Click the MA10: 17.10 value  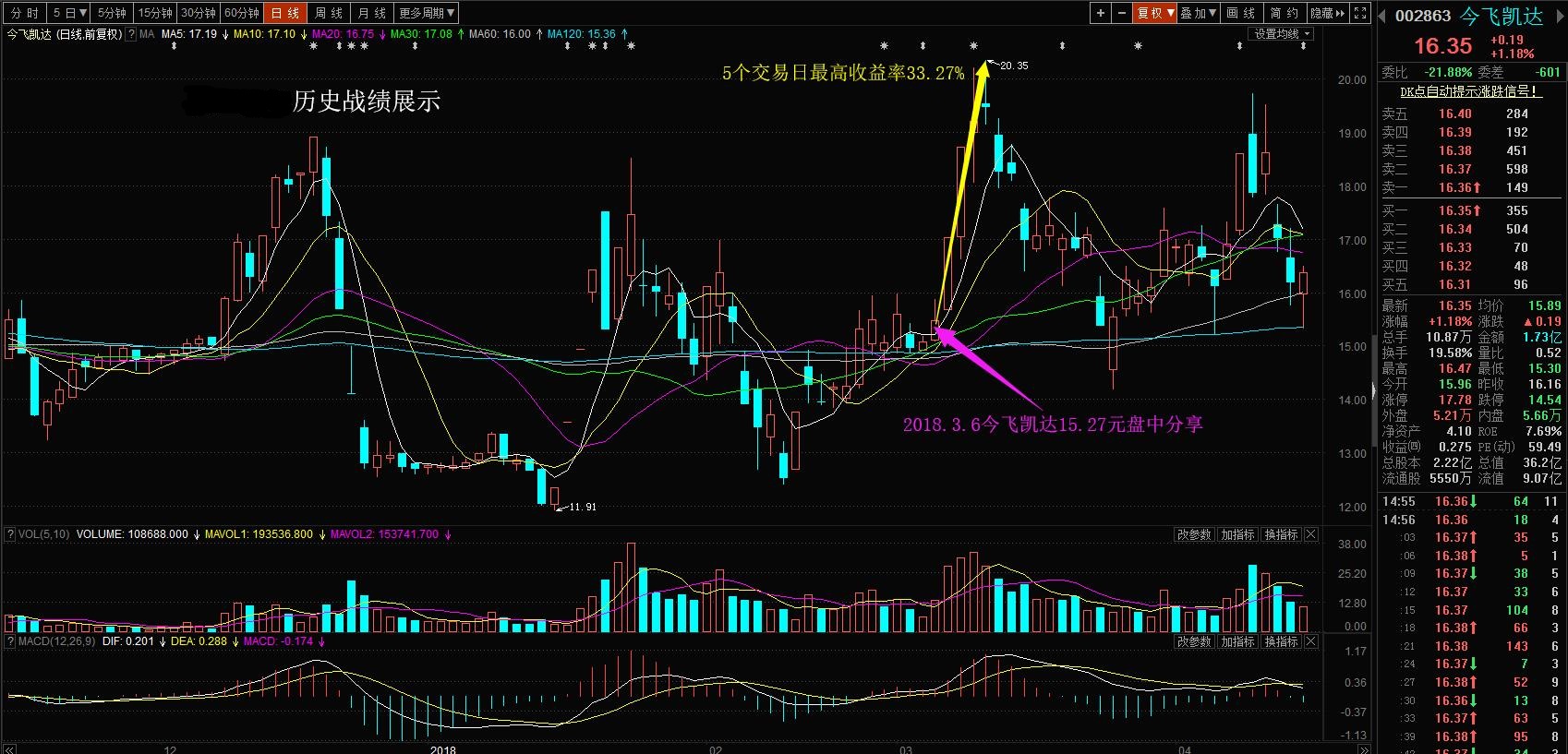(264, 34)
